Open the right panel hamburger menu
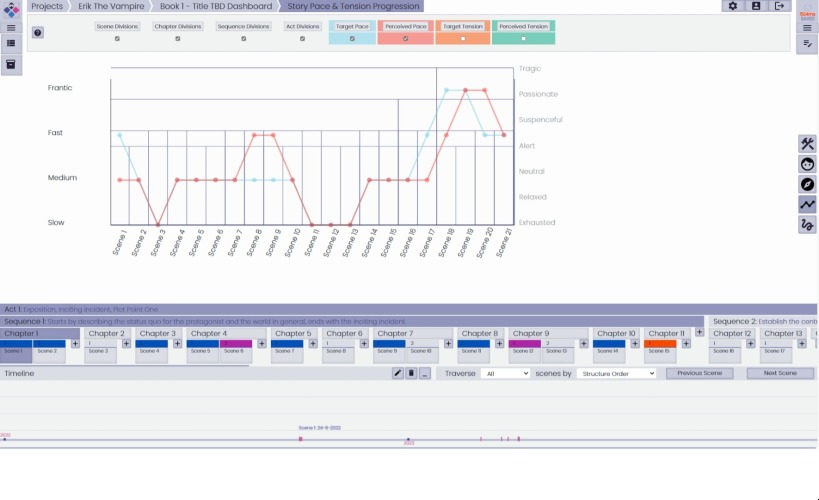This screenshot has width=819, height=500. click(x=807, y=28)
